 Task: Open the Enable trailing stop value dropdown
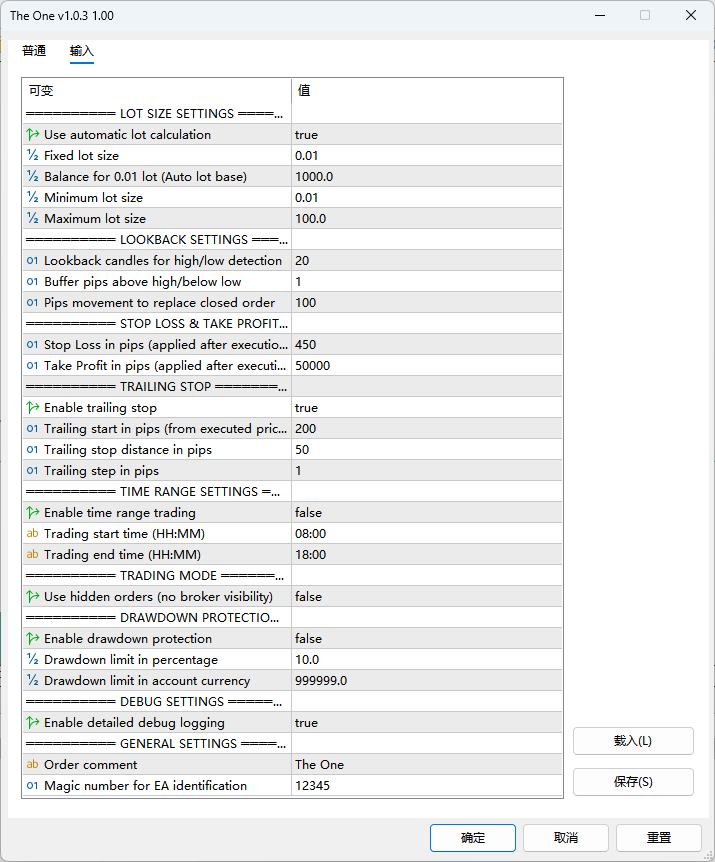tap(306, 408)
